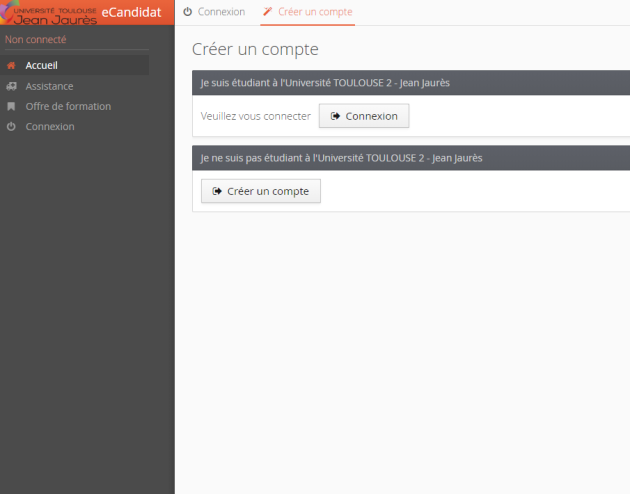Click the arrow icon inside Créer un compte button

(217, 191)
